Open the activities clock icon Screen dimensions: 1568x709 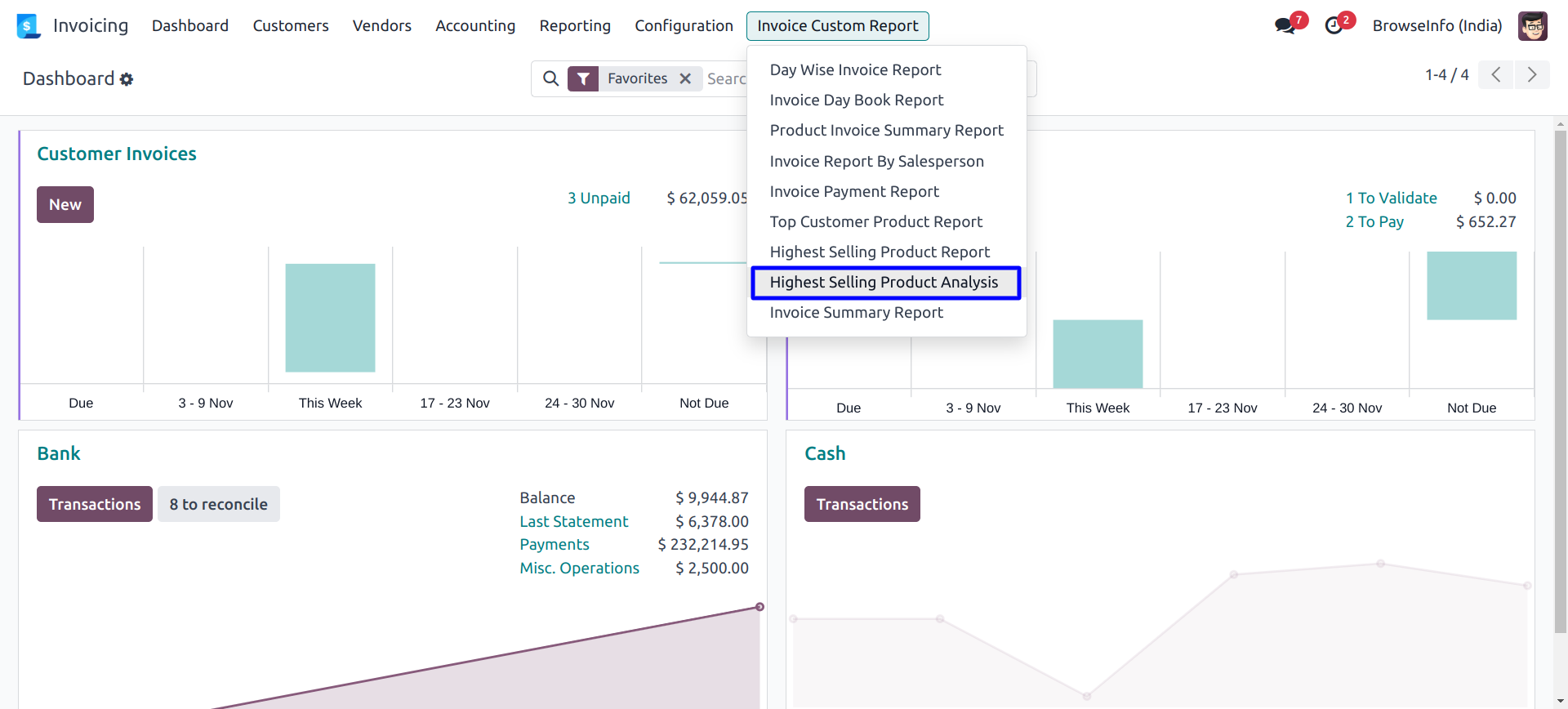[x=1334, y=26]
